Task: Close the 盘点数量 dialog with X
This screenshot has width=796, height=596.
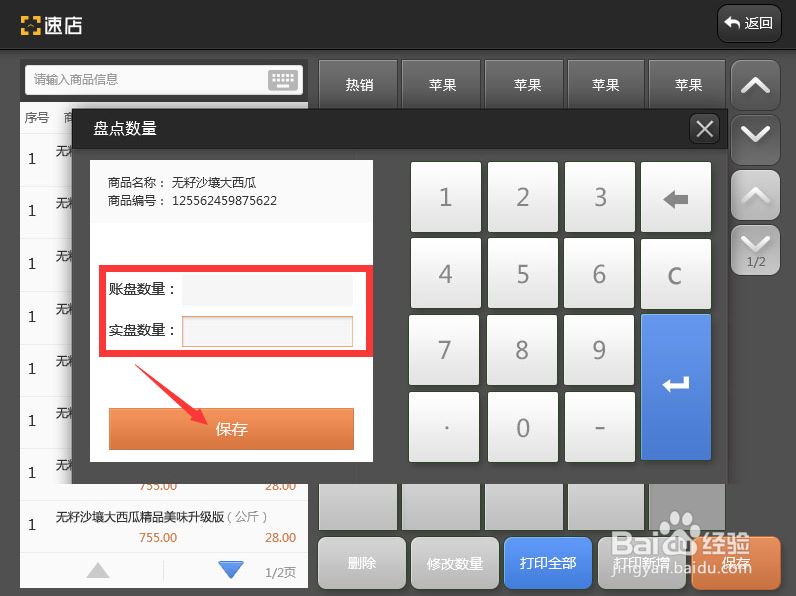Action: [x=704, y=129]
